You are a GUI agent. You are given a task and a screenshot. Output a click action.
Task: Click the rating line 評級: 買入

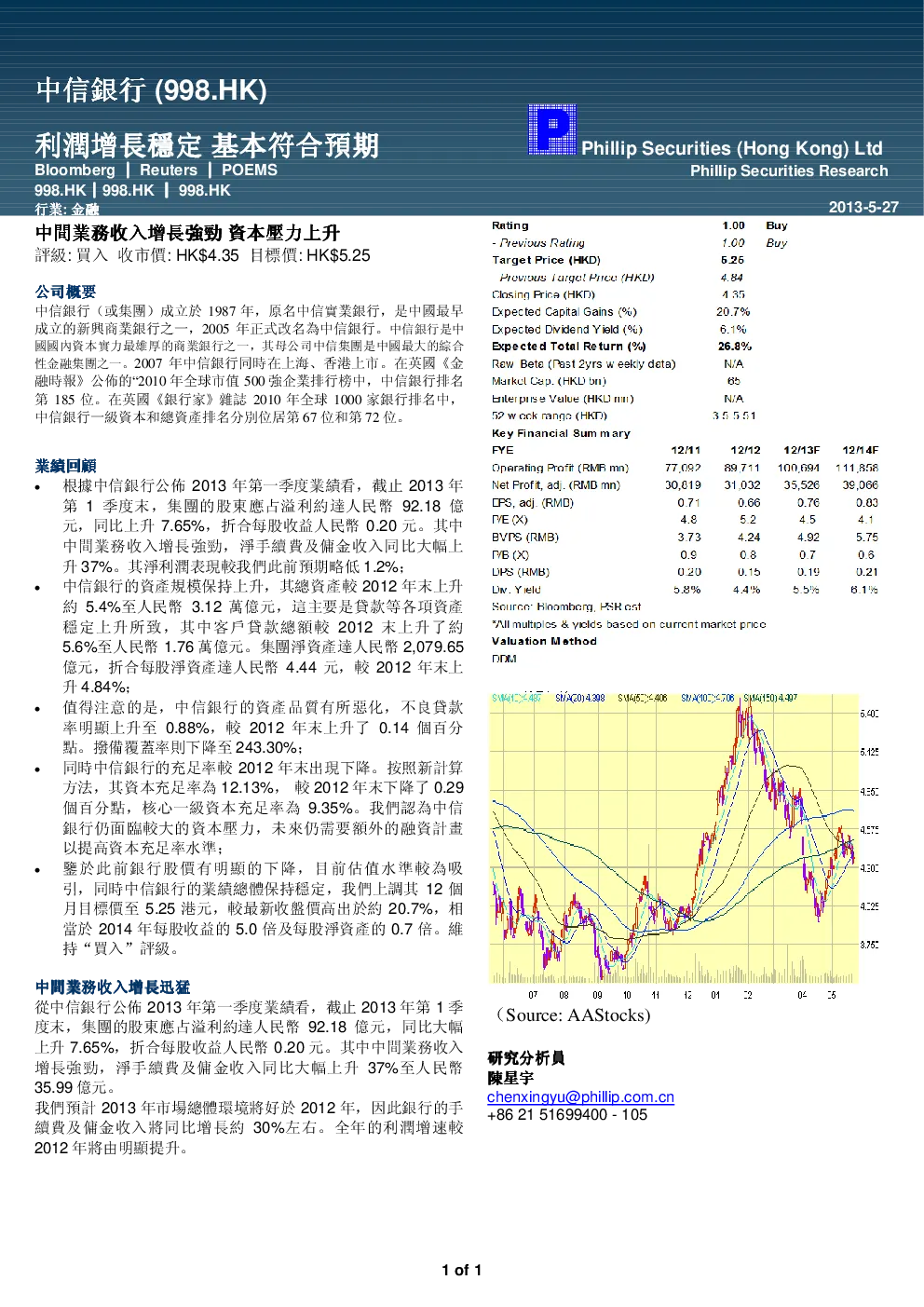pyautogui.click(x=72, y=255)
